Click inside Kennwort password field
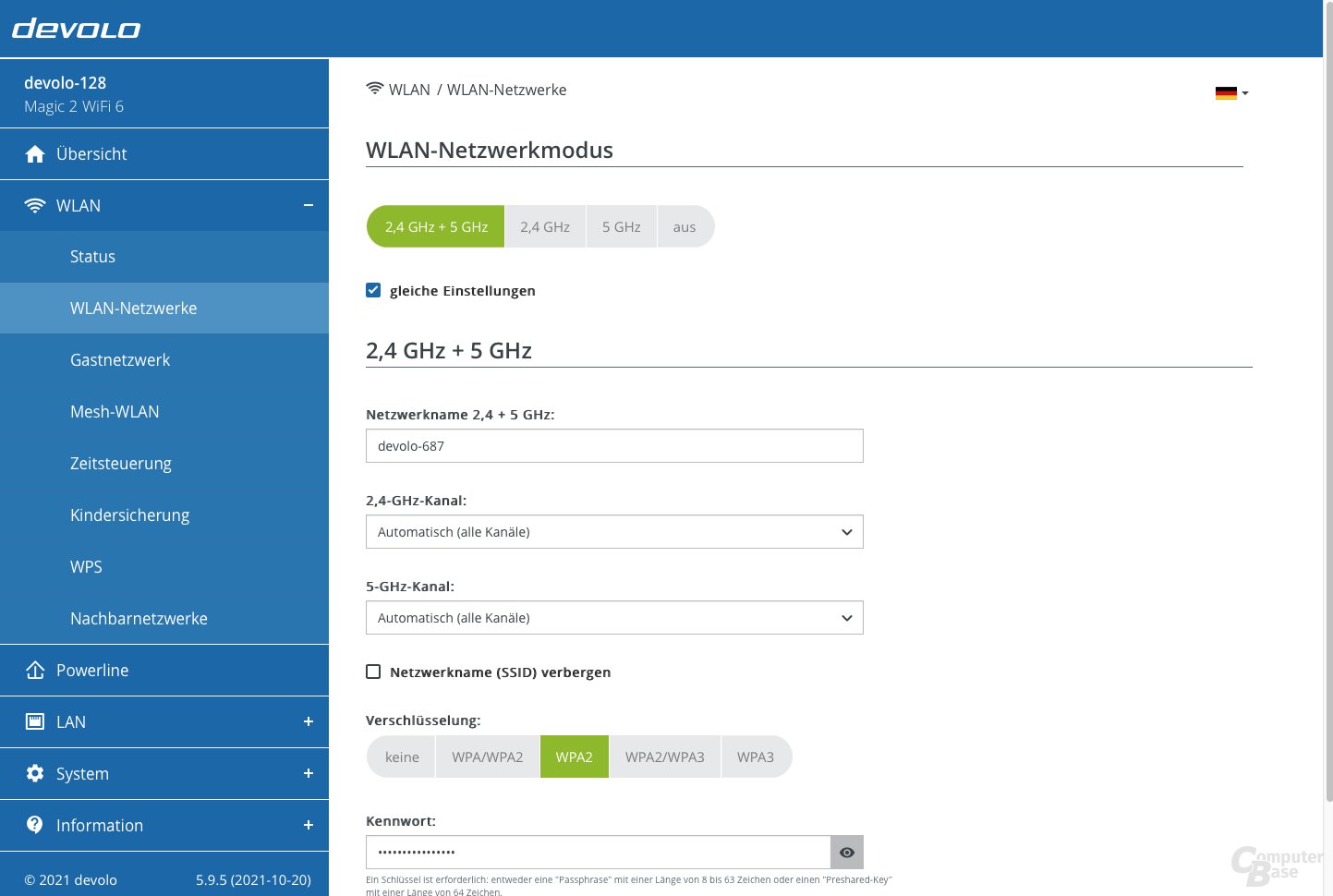The width and height of the screenshot is (1333, 896). point(598,853)
